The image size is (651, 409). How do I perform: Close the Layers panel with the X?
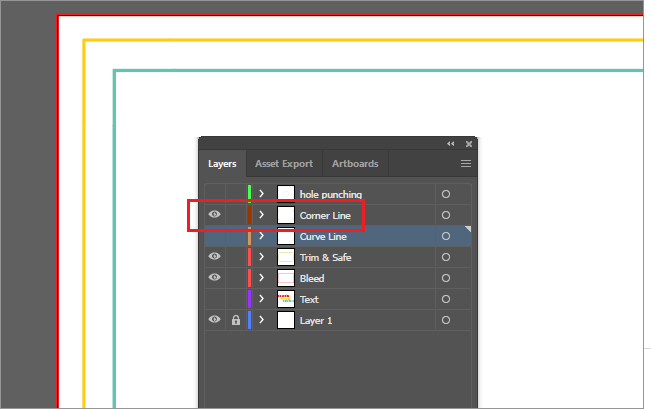469,144
